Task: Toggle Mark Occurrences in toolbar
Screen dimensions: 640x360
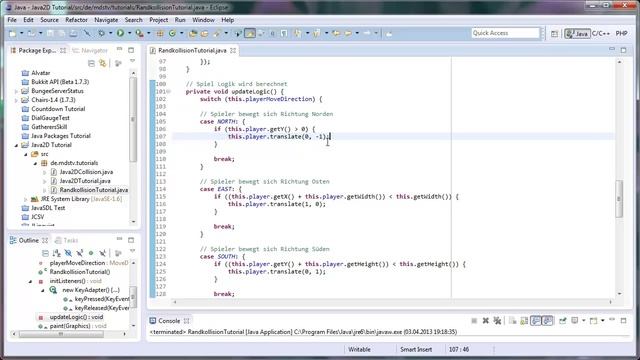Action: point(250,33)
